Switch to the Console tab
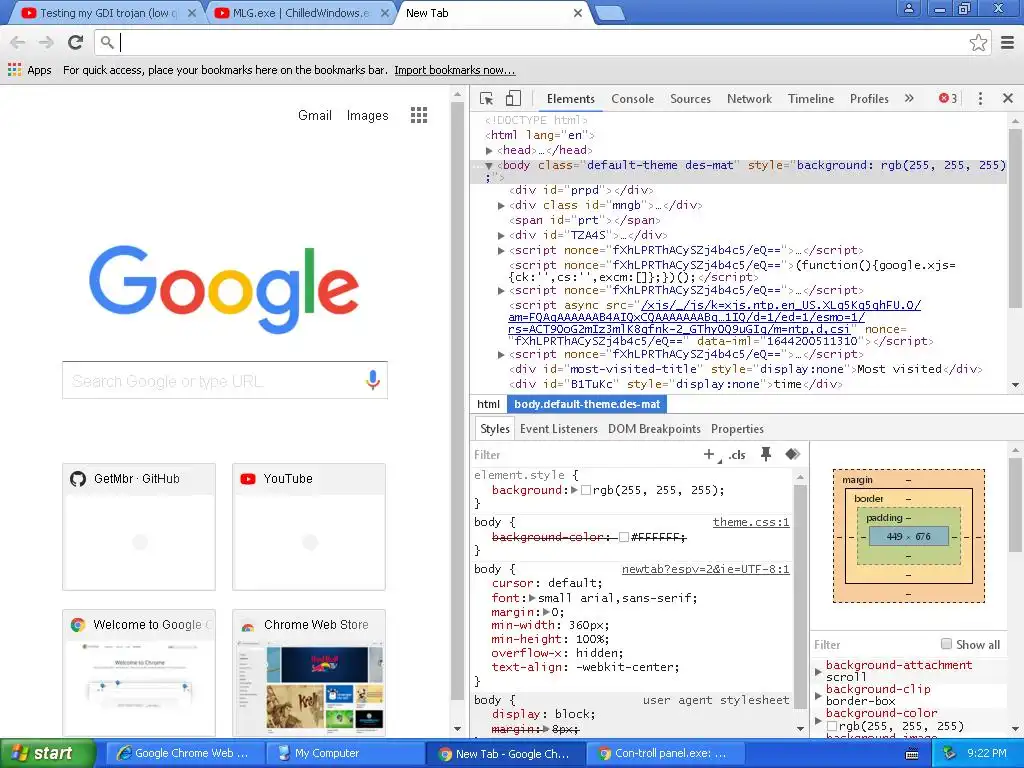The width and height of the screenshot is (1024, 768). click(632, 99)
